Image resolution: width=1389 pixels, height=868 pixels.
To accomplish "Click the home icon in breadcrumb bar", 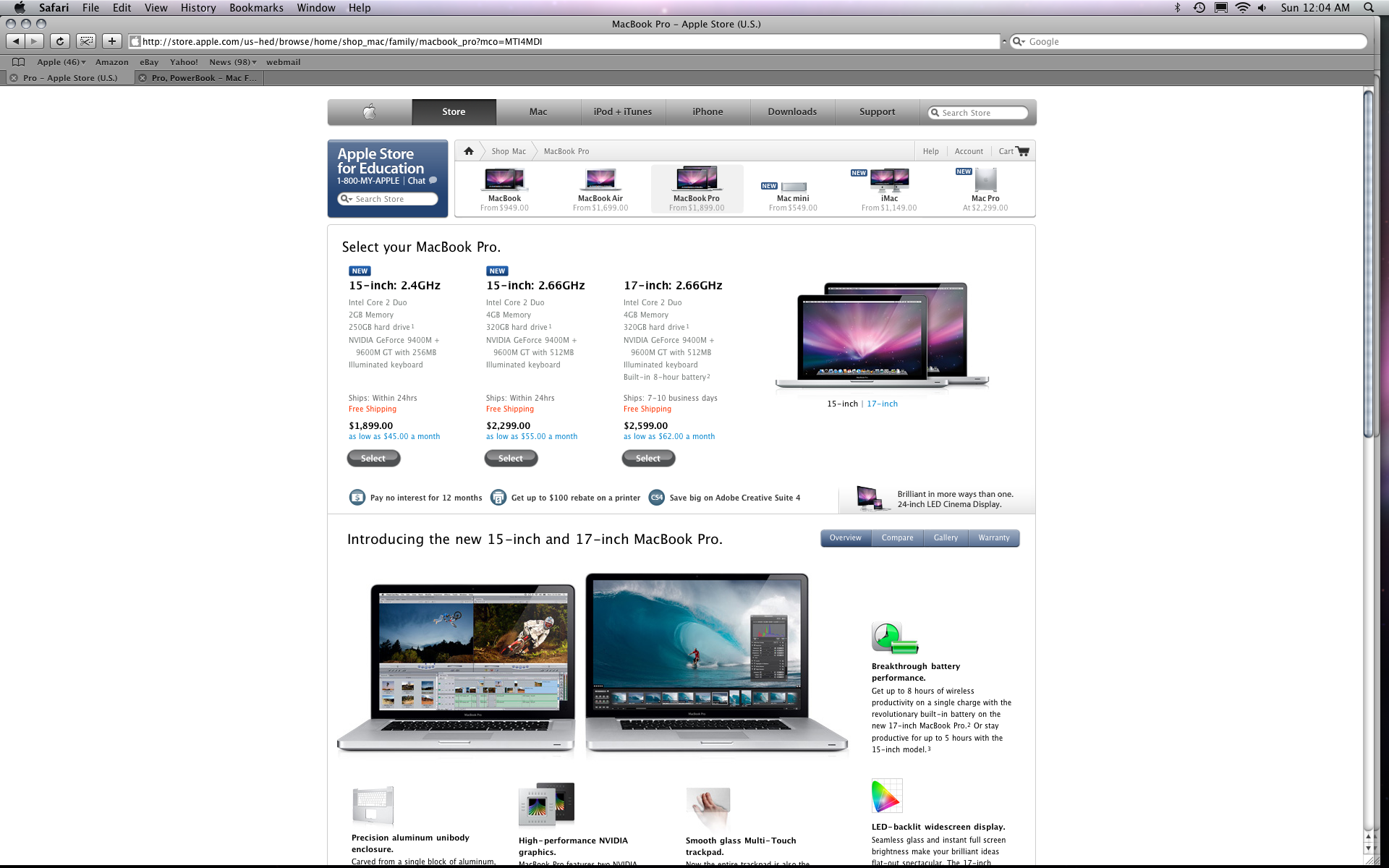I will (x=469, y=151).
